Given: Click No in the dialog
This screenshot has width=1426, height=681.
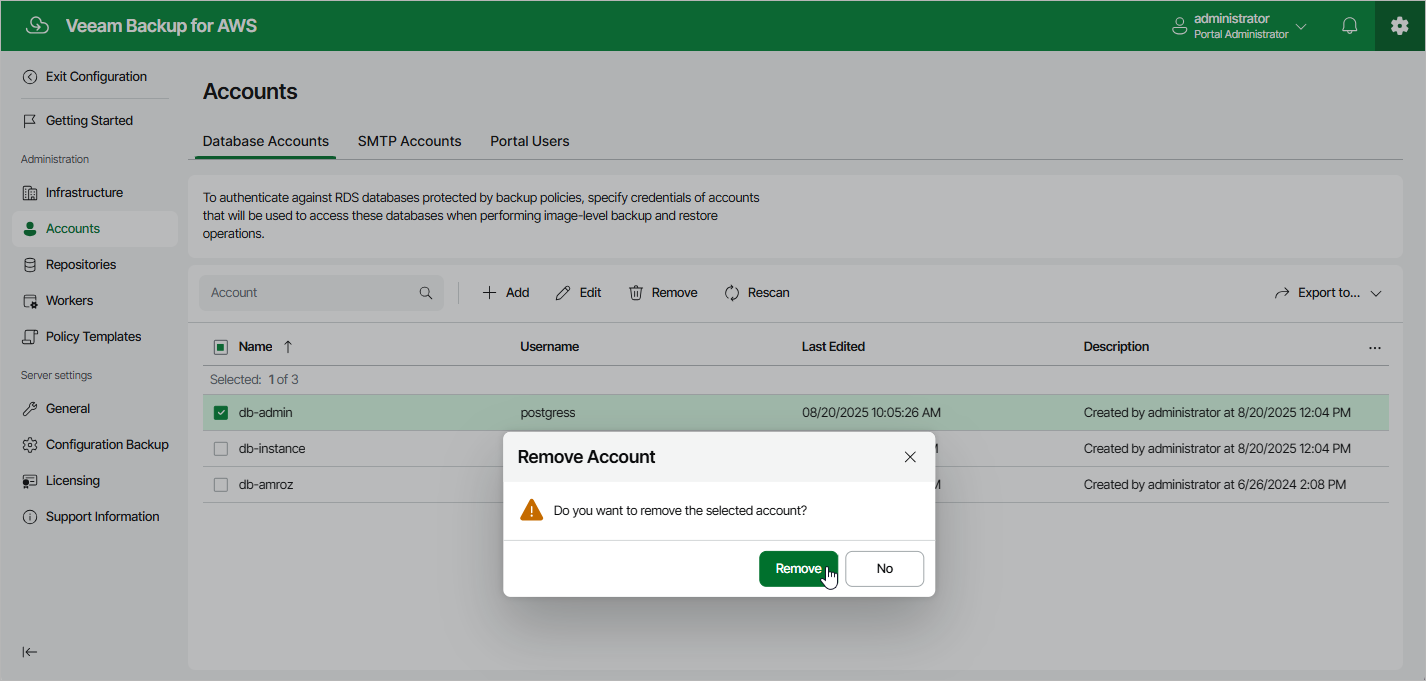Looking at the screenshot, I should click(x=885, y=568).
